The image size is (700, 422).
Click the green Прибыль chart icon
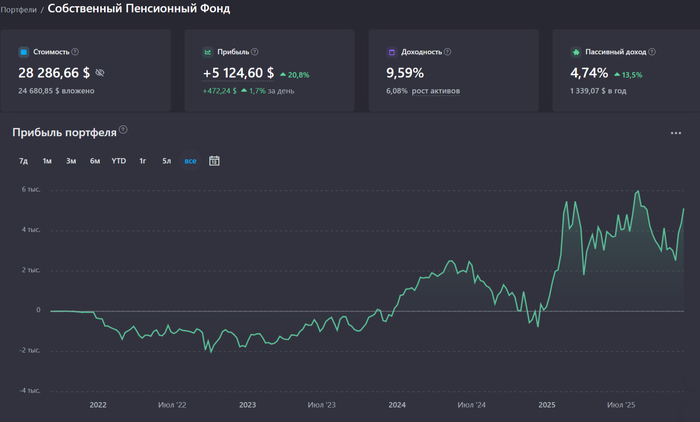(208, 51)
